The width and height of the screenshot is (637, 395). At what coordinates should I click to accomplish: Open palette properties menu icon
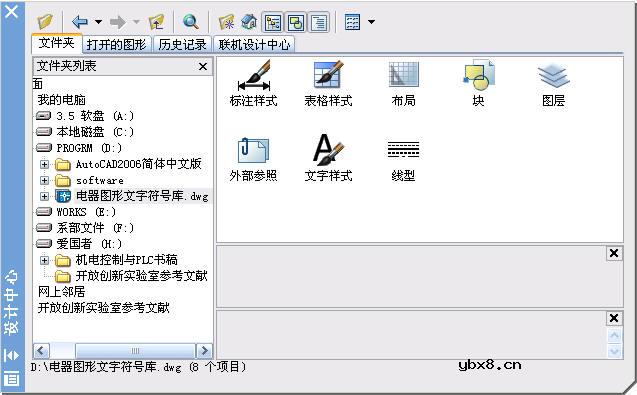(12, 378)
